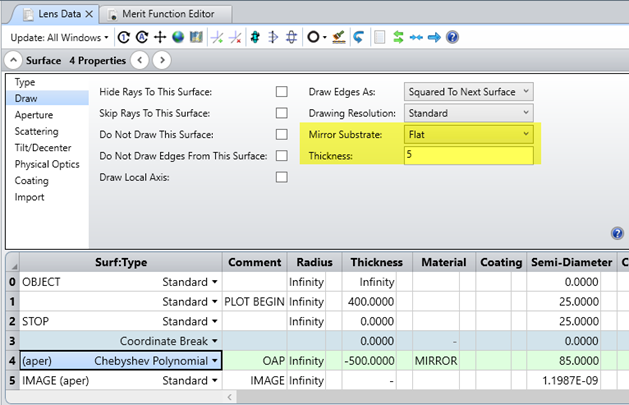Enable Do Not Draw This Surface

pos(282,134)
